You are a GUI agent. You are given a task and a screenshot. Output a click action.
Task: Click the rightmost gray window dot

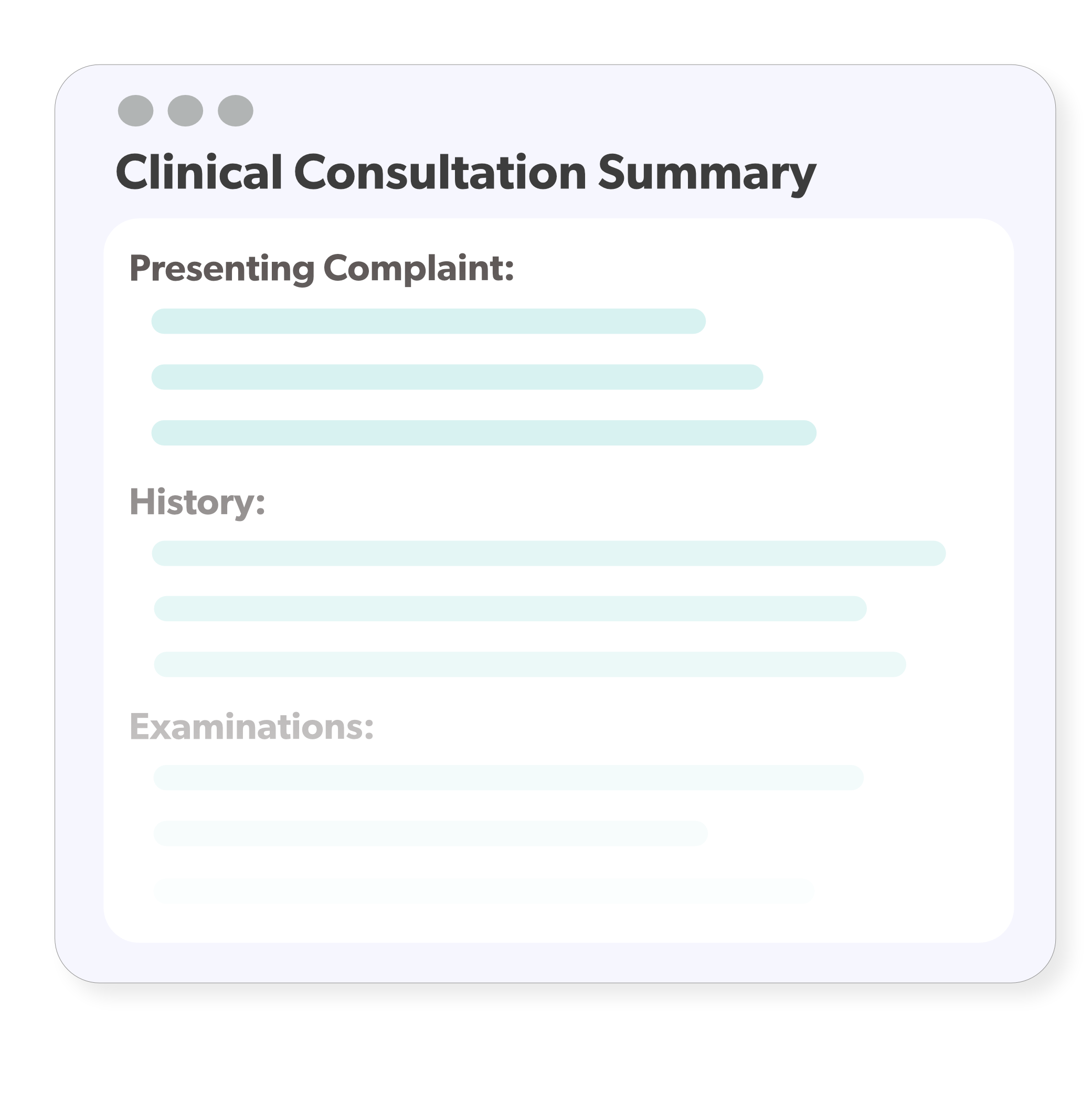(235, 110)
